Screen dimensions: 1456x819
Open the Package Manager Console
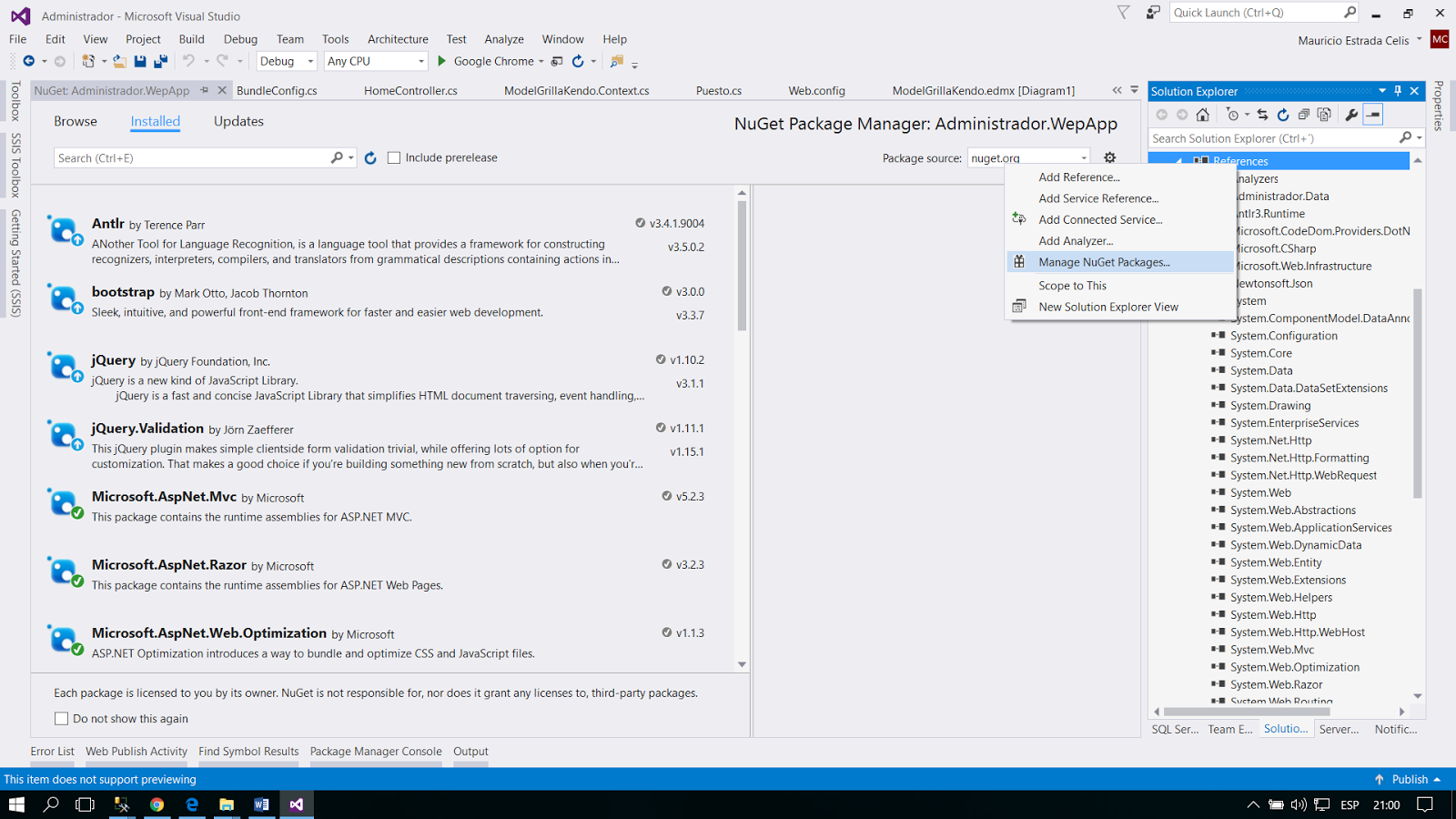pyautogui.click(x=375, y=751)
